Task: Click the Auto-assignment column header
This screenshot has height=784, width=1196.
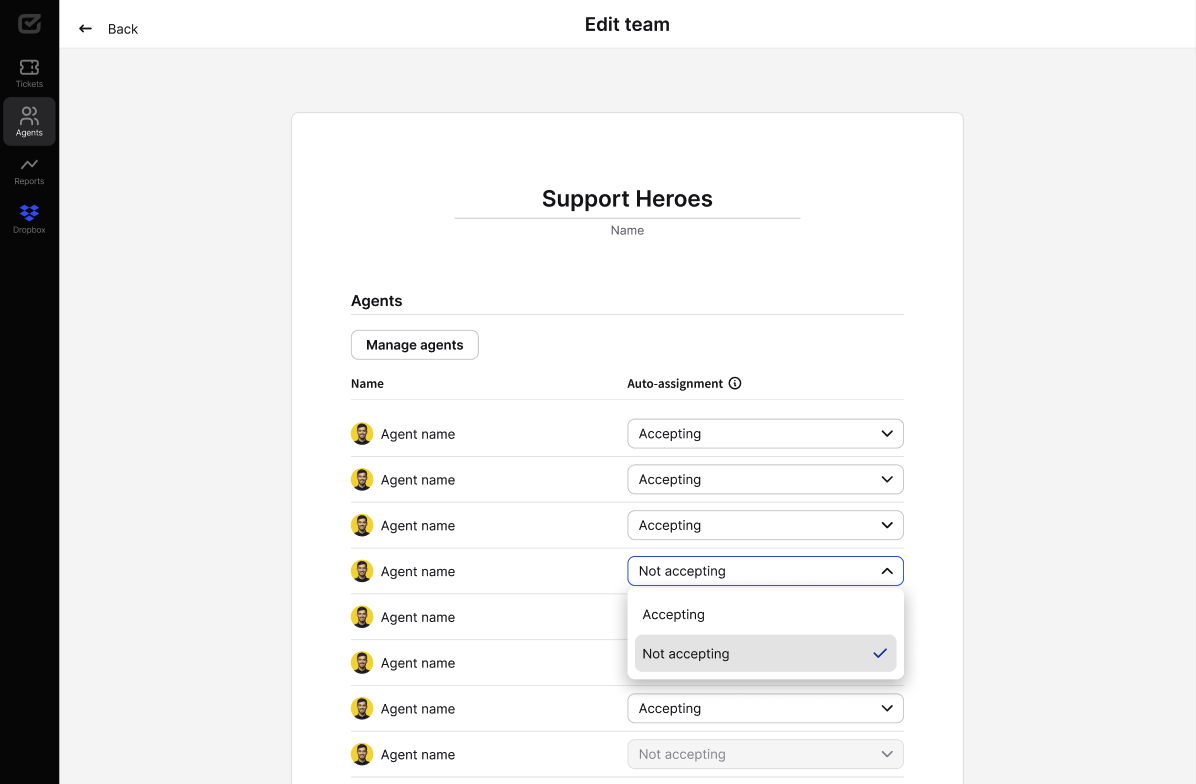Action: coord(675,384)
